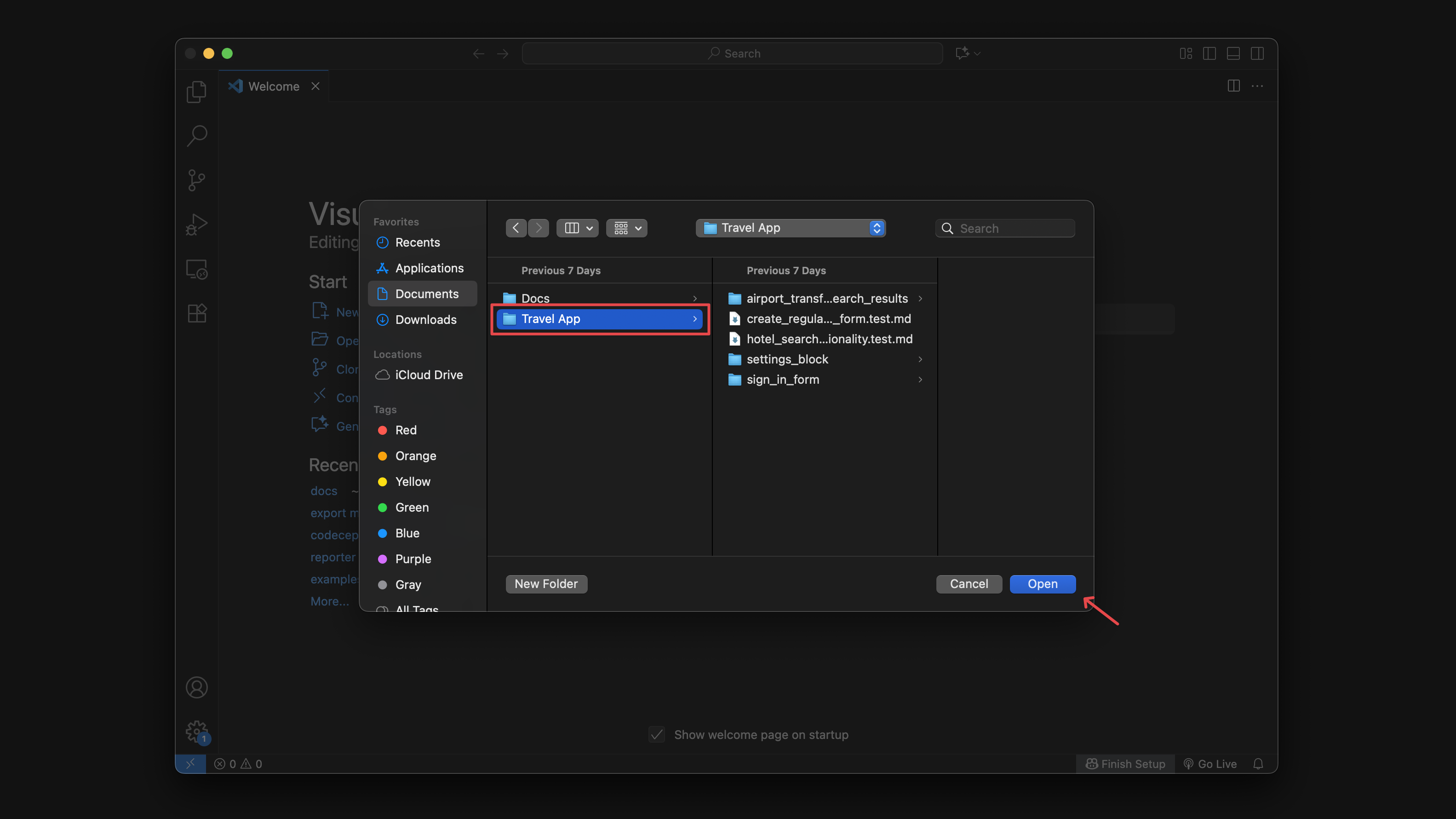Expand the sign_in_form folder chevron

[920, 380]
